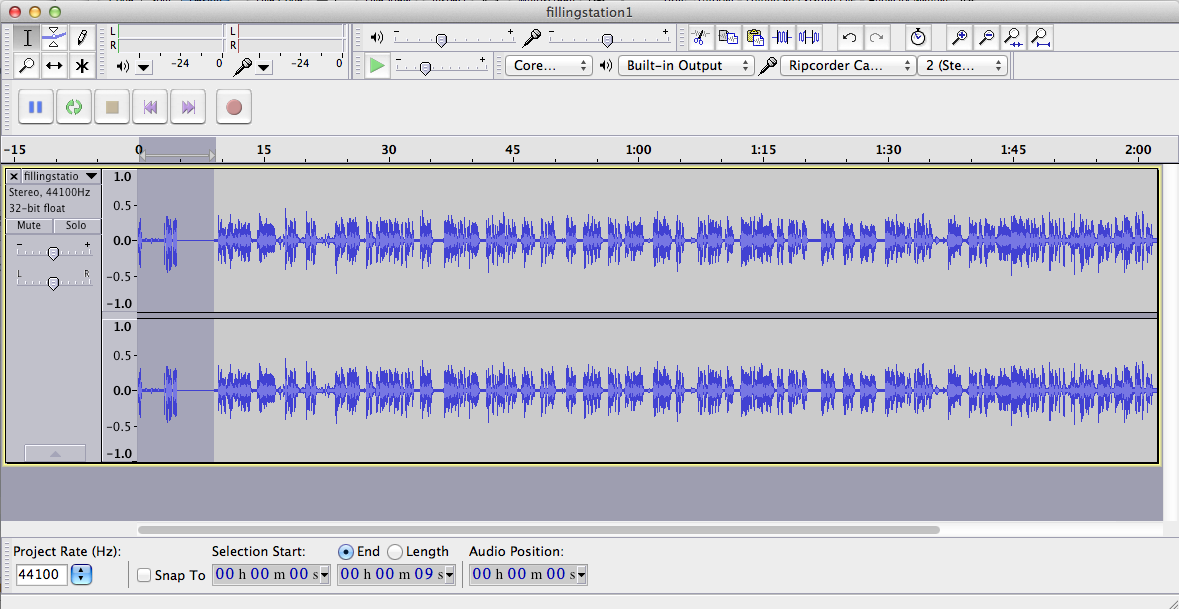Select the Draw tool
Viewport: 1179px width, 609px height.
pos(83,37)
